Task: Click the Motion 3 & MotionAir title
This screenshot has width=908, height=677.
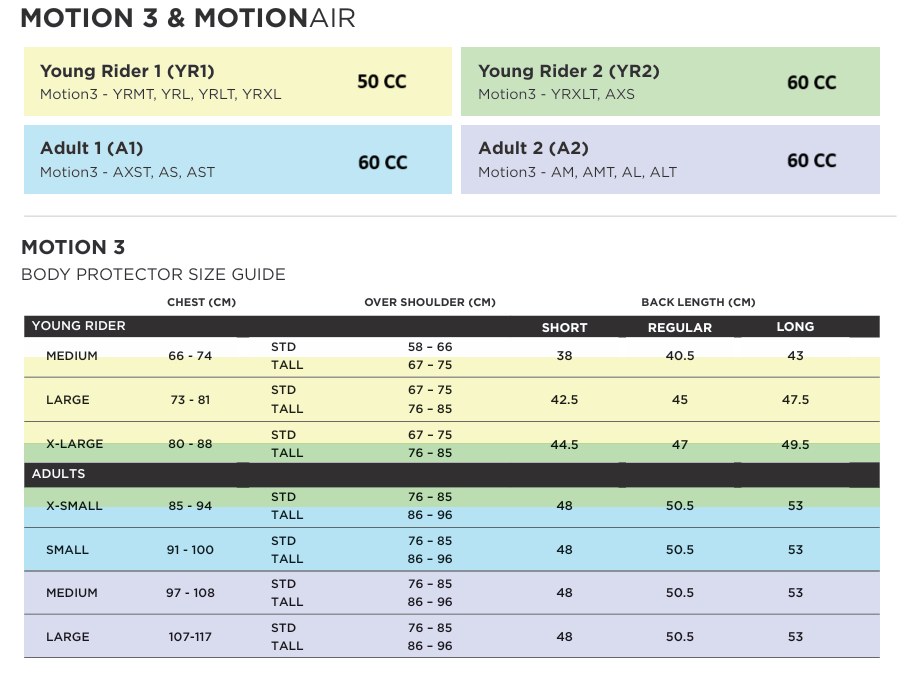Action: point(188,18)
